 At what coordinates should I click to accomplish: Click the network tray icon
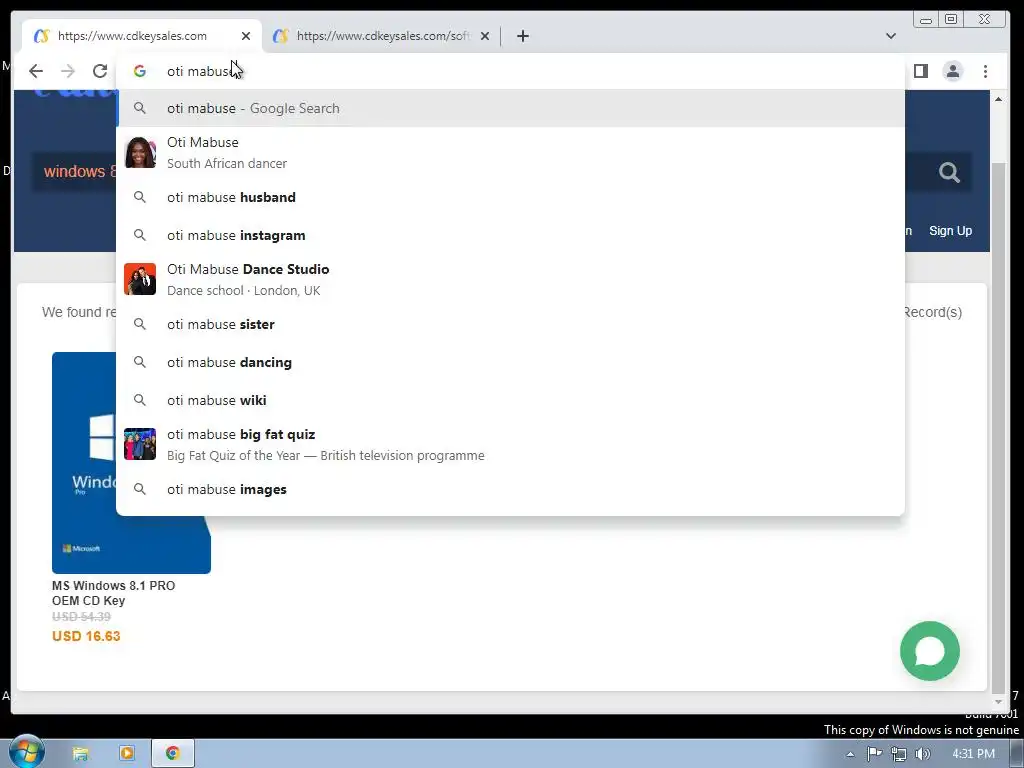[899, 754]
